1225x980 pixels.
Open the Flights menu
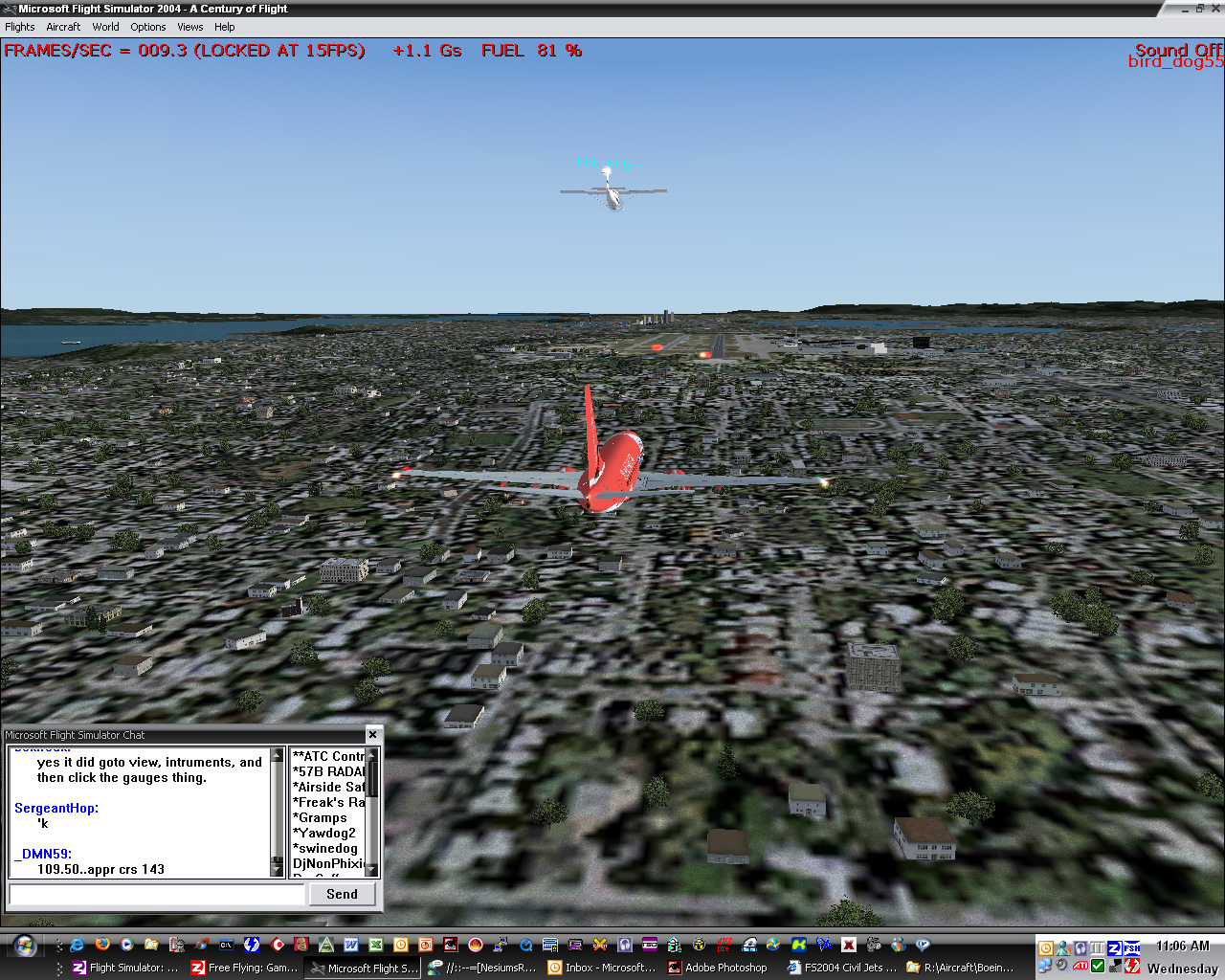(20, 27)
